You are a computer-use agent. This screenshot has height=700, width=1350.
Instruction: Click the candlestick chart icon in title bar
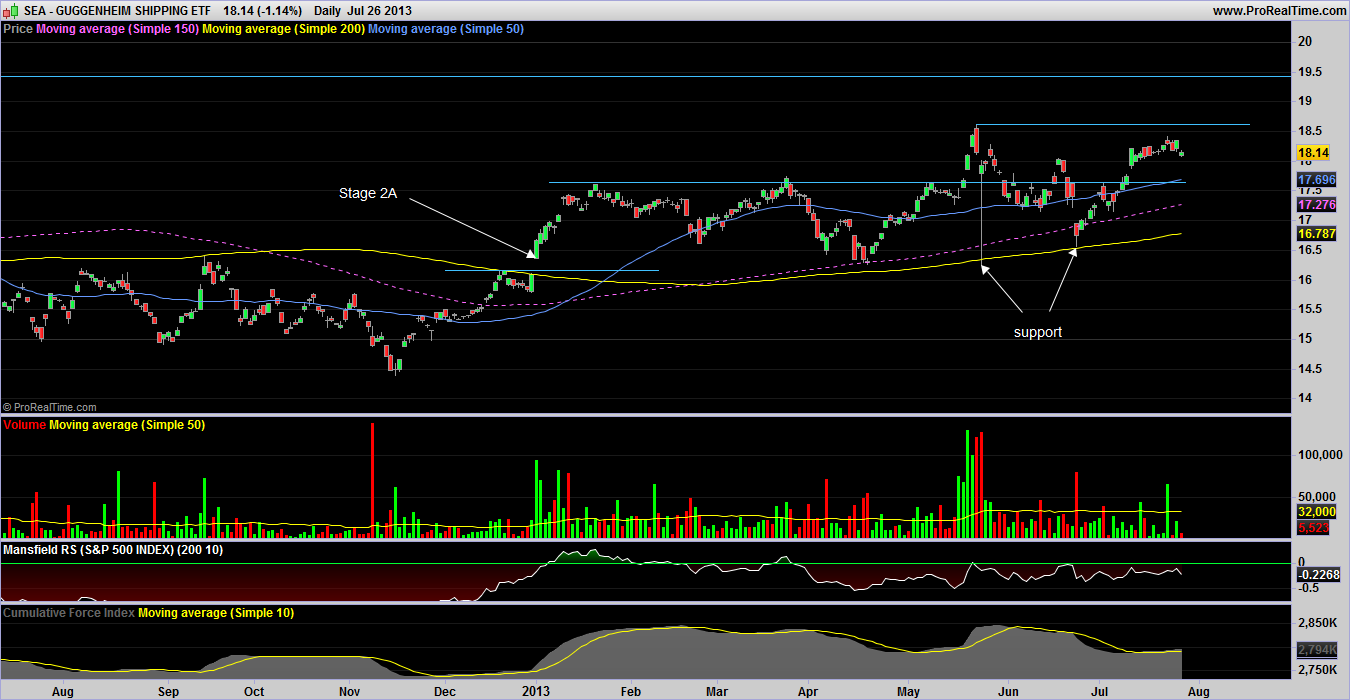click(x=9, y=10)
